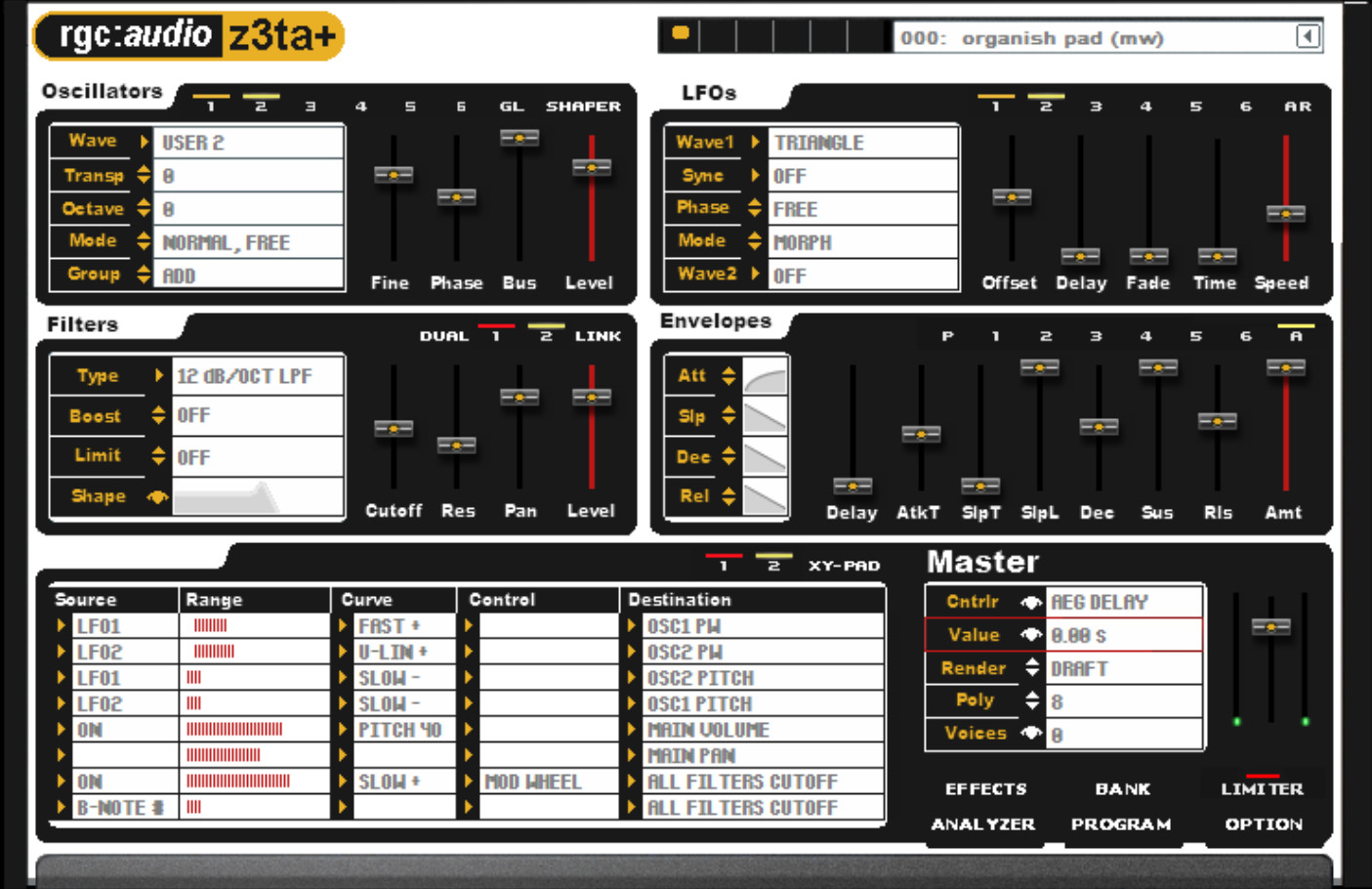Click the eye icon beside Master Value
The width and height of the screenshot is (1372, 889).
tap(1031, 635)
